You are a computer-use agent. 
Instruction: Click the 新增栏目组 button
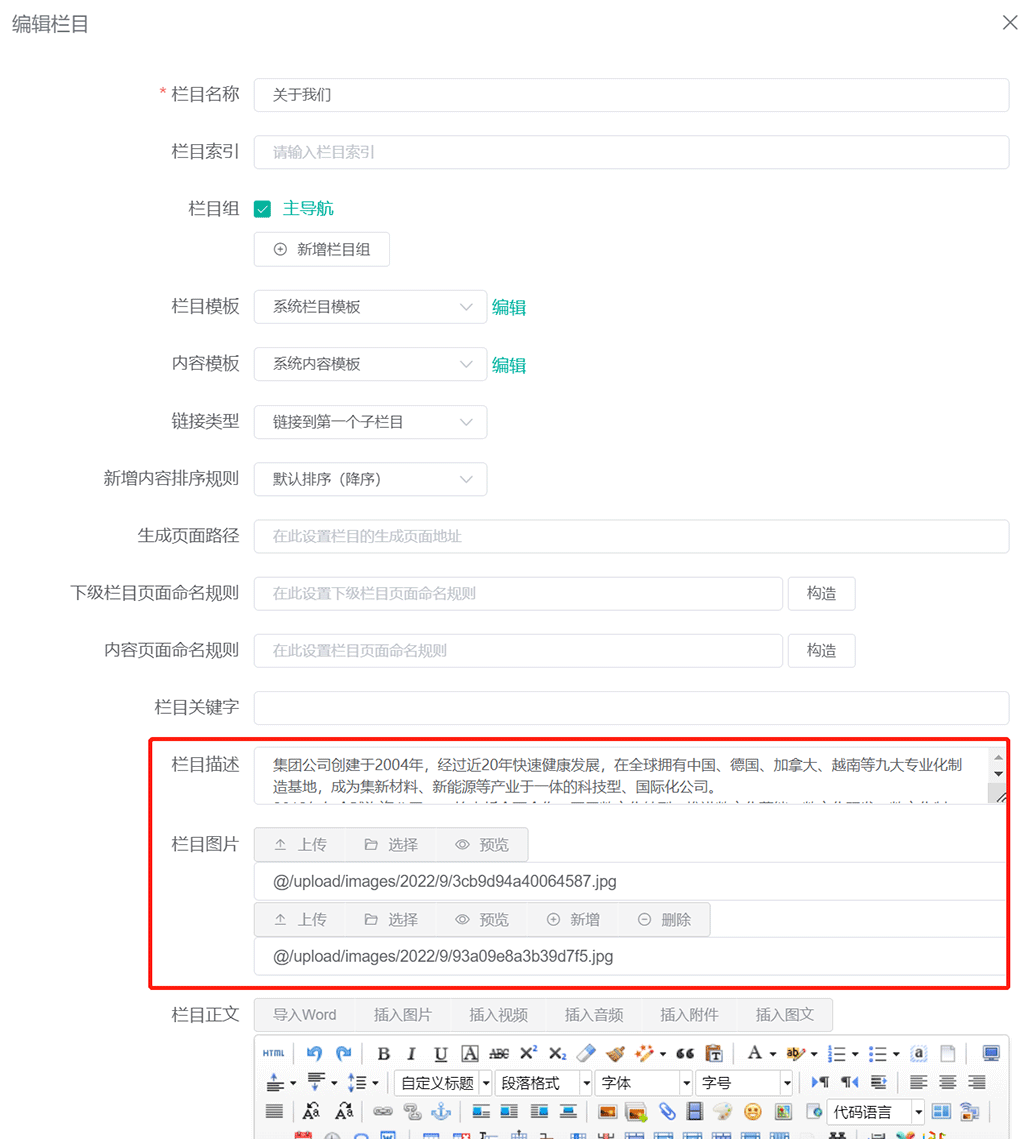[x=322, y=250]
